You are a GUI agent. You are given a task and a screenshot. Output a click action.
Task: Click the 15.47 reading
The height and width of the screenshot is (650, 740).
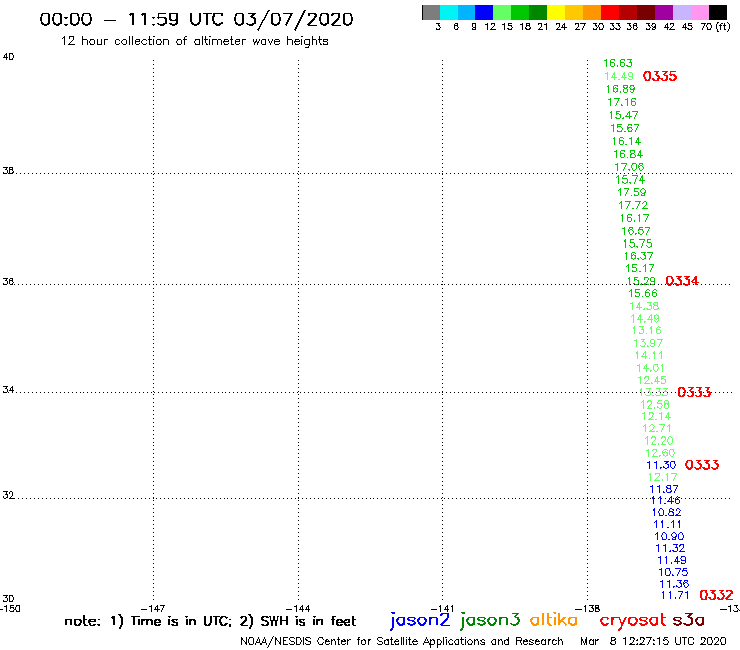coord(623,115)
